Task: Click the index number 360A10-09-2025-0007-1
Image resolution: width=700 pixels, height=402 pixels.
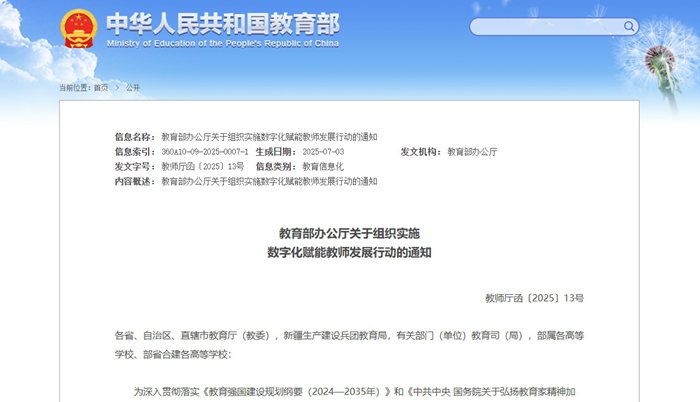Action: [x=205, y=152]
